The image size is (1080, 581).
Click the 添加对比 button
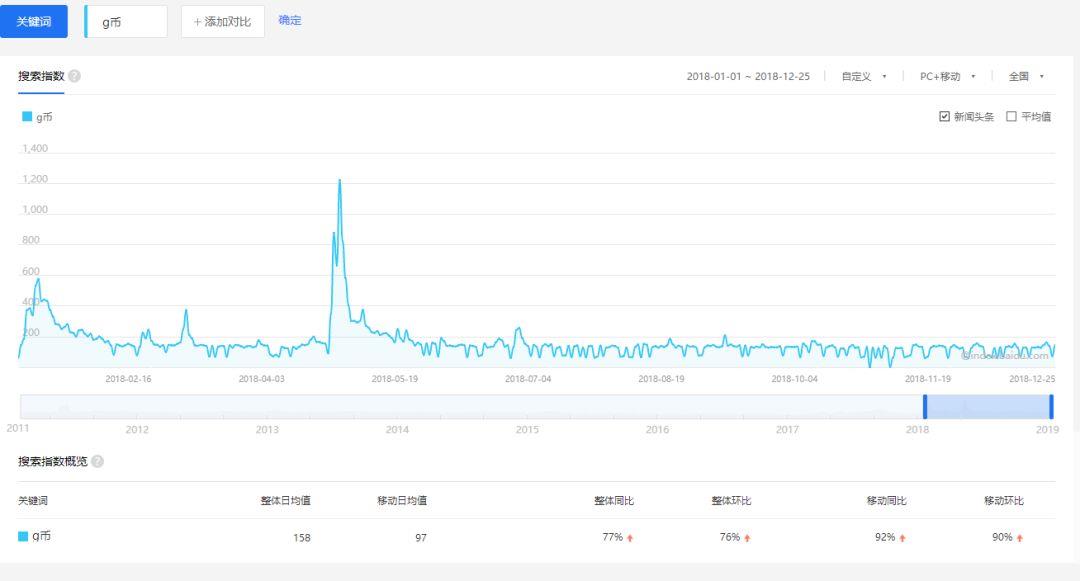pos(222,21)
